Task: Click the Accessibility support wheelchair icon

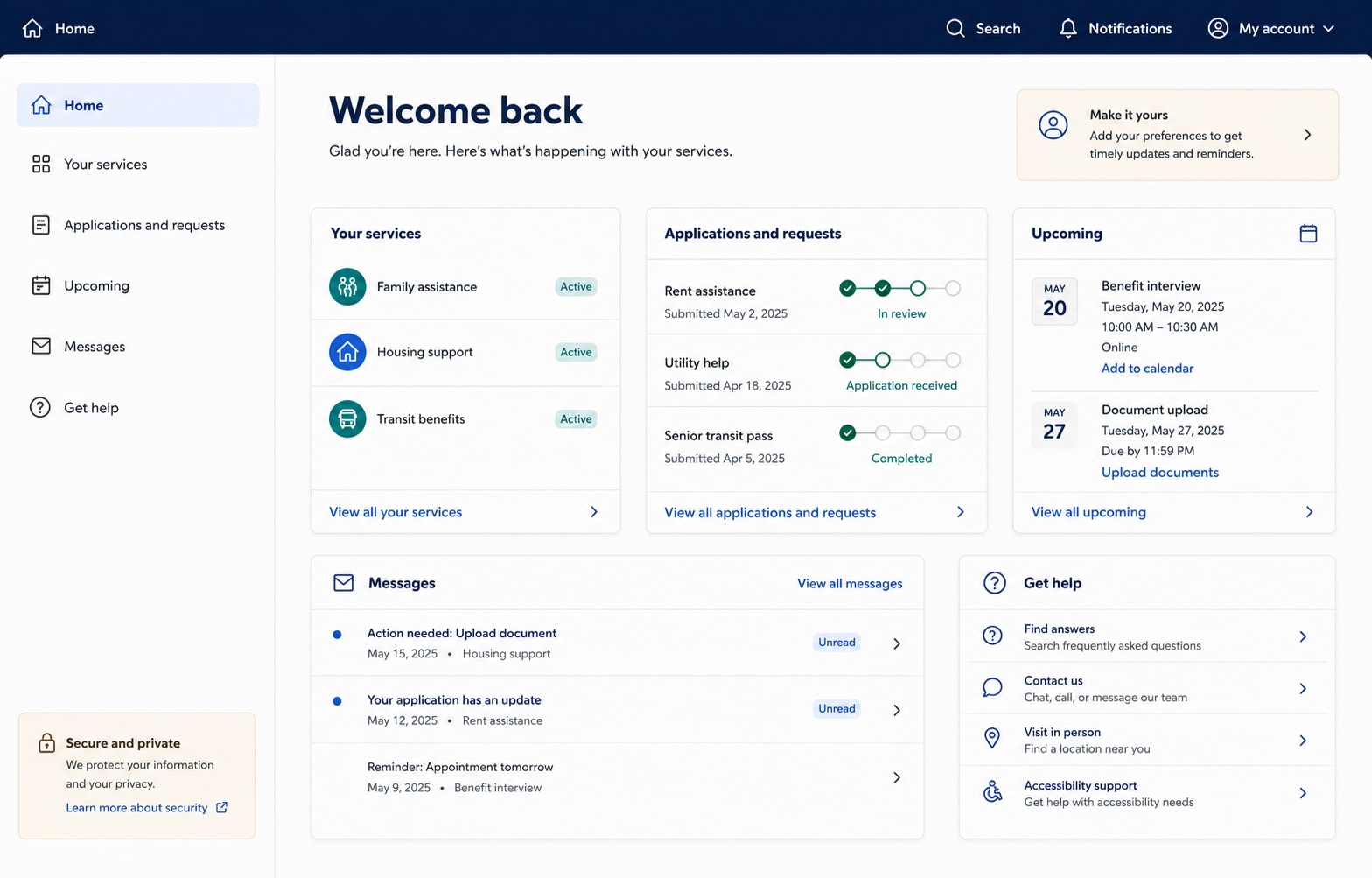Action: [x=992, y=791]
